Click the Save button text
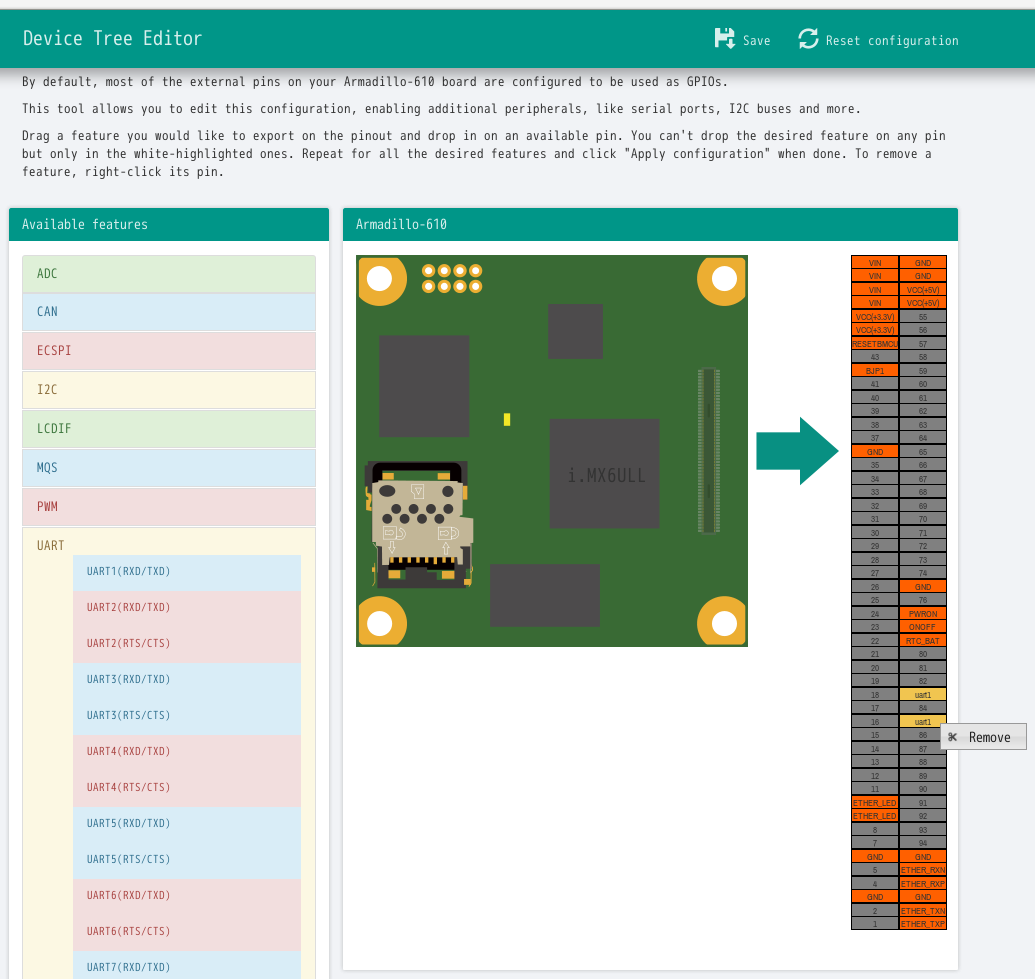Screen dimensions: 1035x979 pos(756,41)
